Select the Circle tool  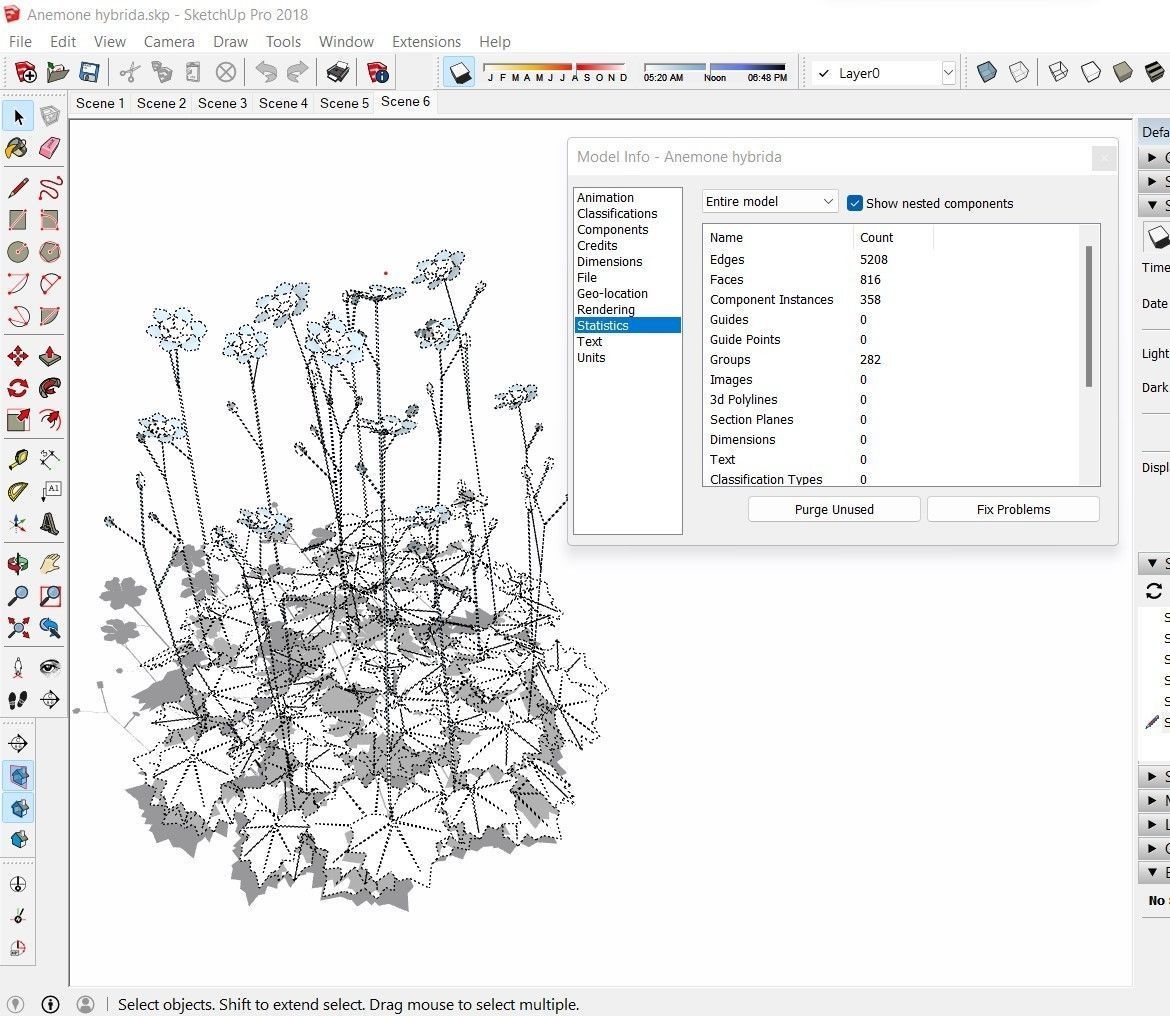coord(18,252)
